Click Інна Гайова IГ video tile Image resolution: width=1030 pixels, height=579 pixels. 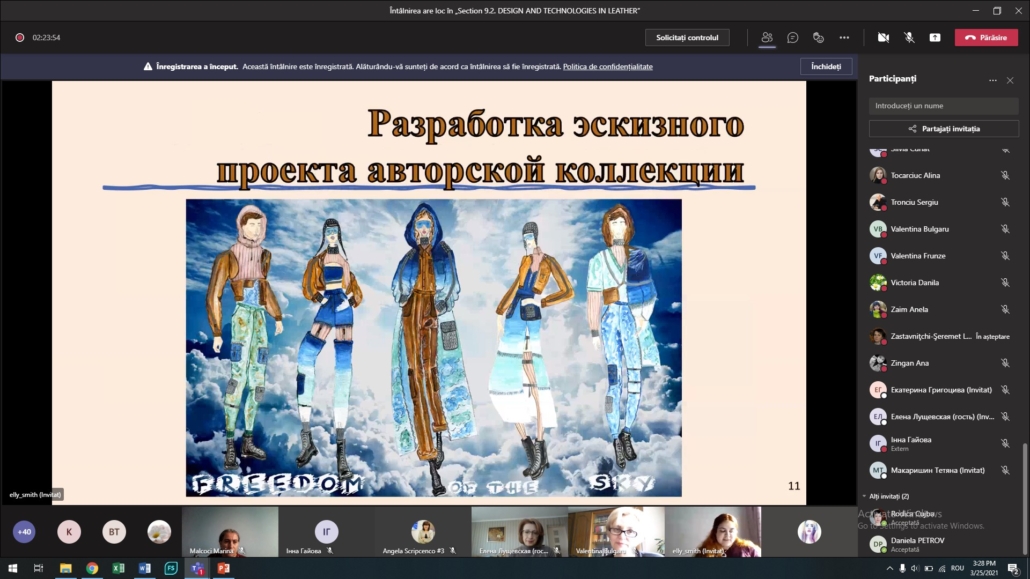coord(326,532)
